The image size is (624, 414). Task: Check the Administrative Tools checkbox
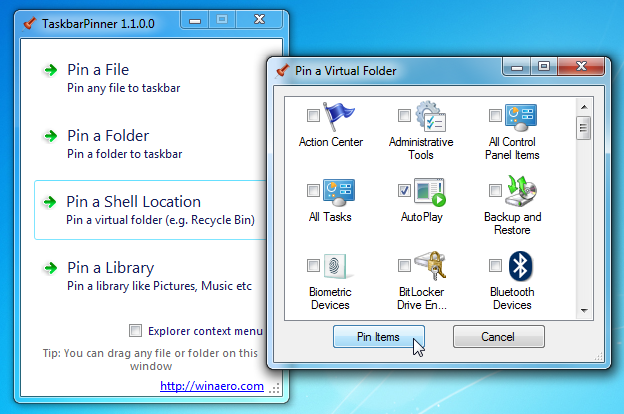pyautogui.click(x=404, y=115)
